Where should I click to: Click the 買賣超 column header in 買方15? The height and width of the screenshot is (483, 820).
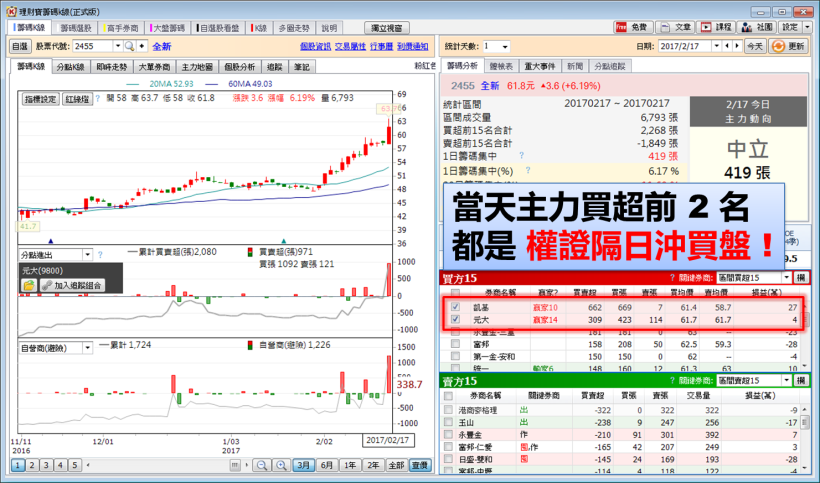[587, 292]
